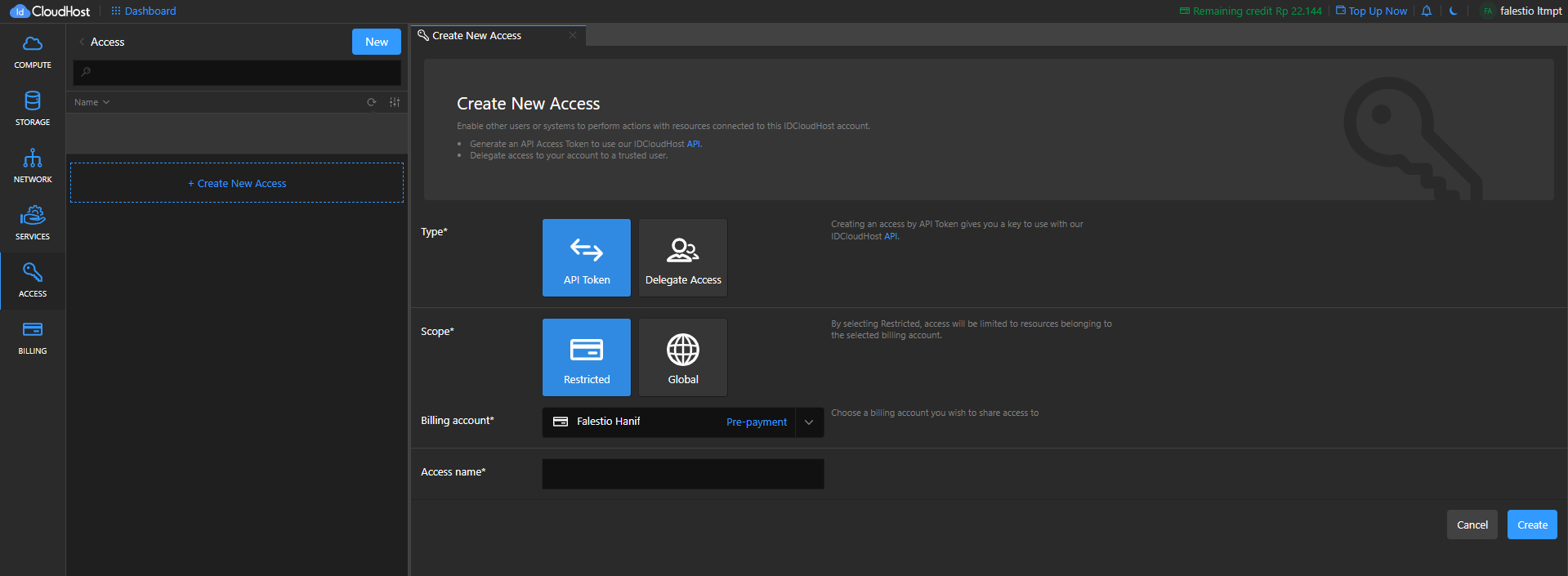Open the Compute section in sidebar
The image size is (1568, 576).
pos(33,52)
